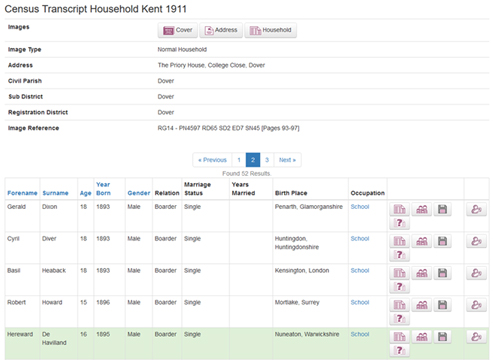493x360 pixels.
Task: Open household image for Basil Heaback
Action: pos(399,273)
